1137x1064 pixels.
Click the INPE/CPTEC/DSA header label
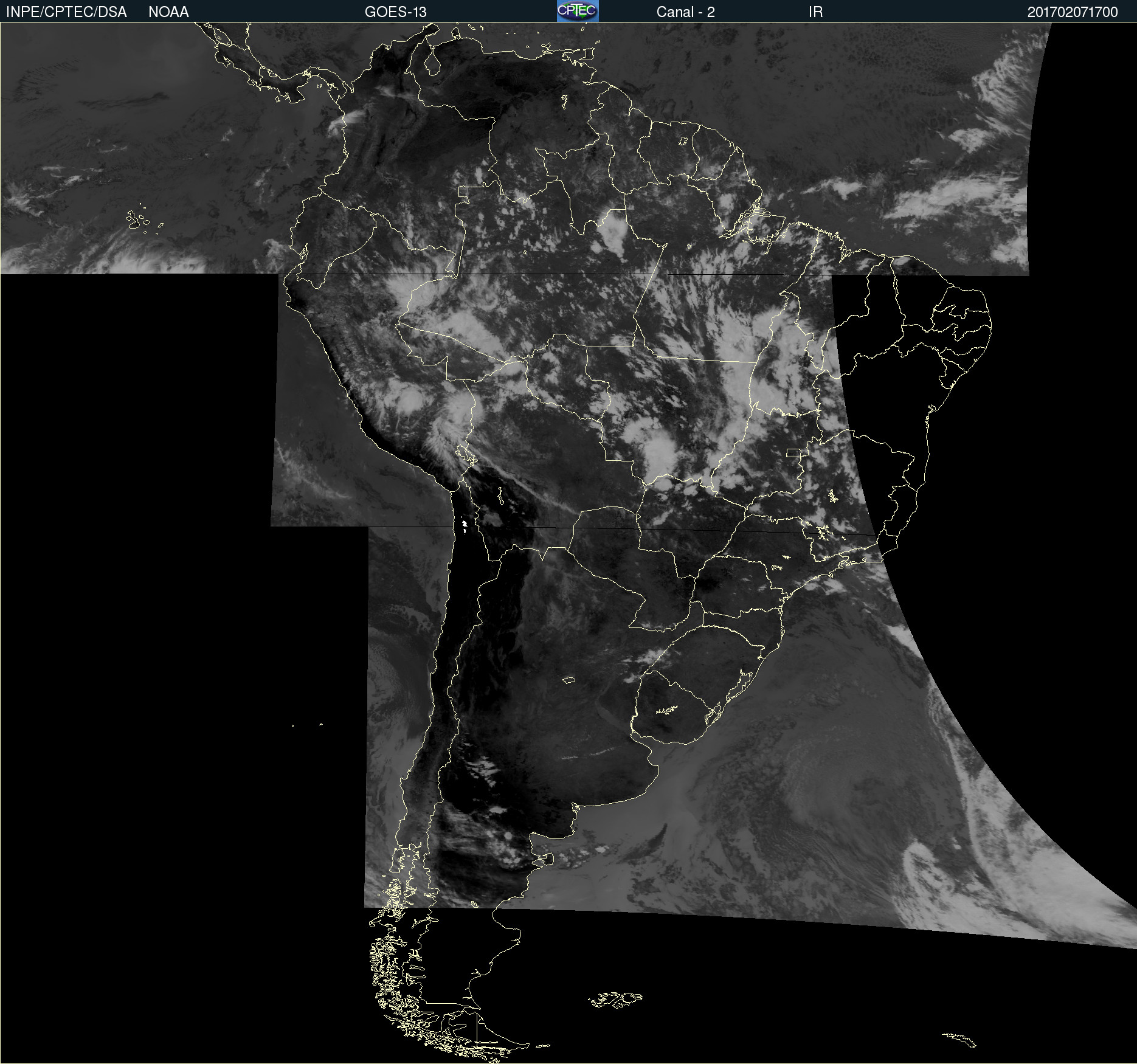pyautogui.click(x=66, y=12)
